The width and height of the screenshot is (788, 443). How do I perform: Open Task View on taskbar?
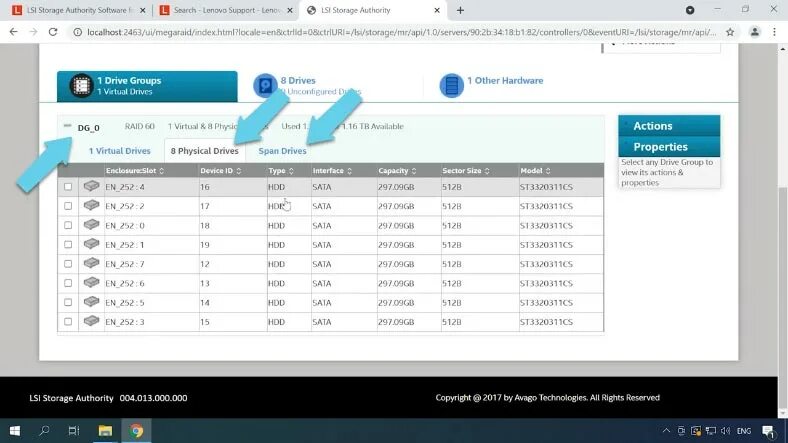(x=74, y=430)
